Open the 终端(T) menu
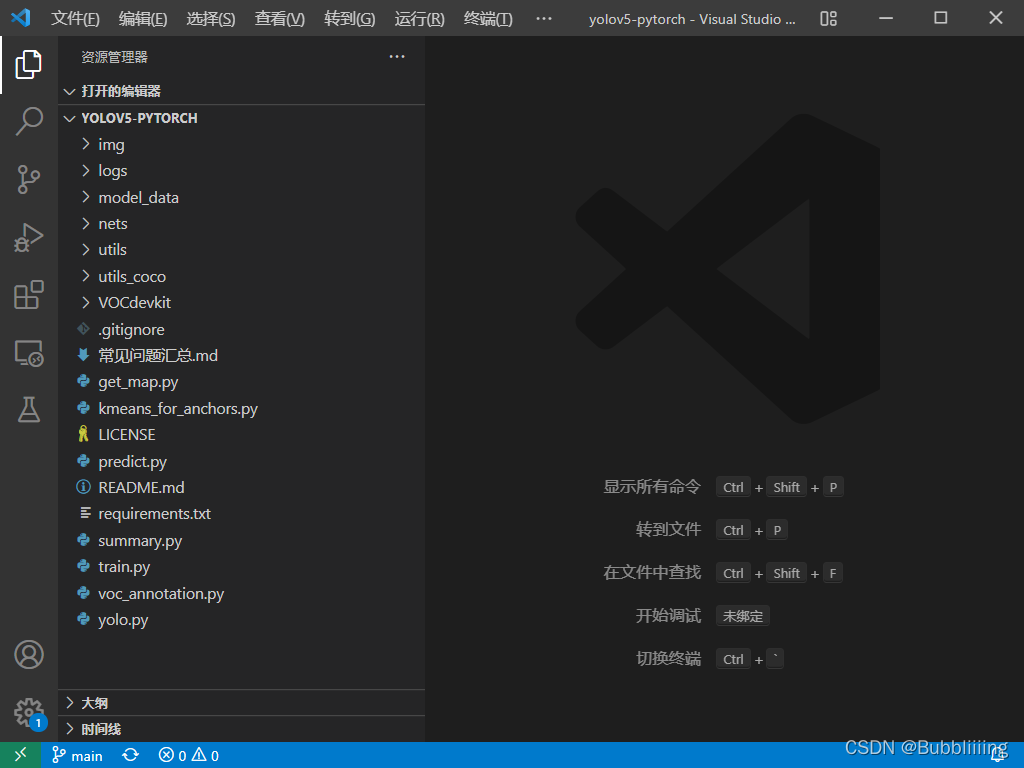Image resolution: width=1024 pixels, height=768 pixels. tap(488, 19)
